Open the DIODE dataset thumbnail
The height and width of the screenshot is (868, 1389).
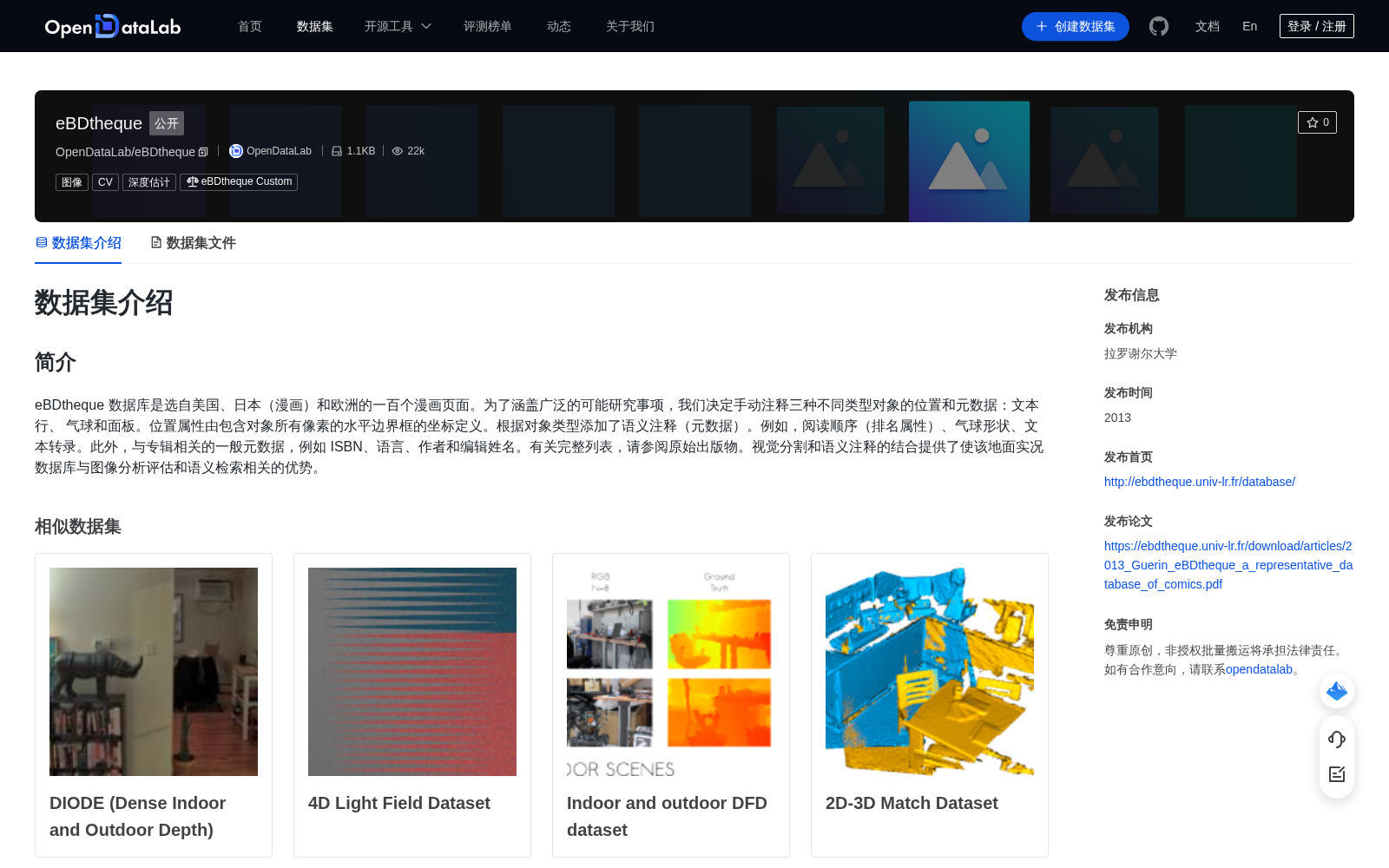(154, 672)
